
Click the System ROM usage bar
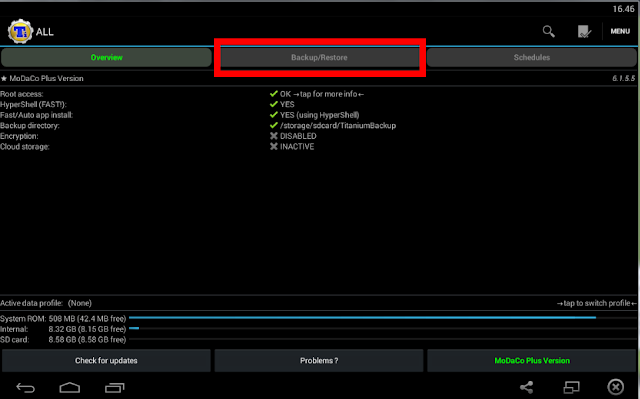point(382,317)
